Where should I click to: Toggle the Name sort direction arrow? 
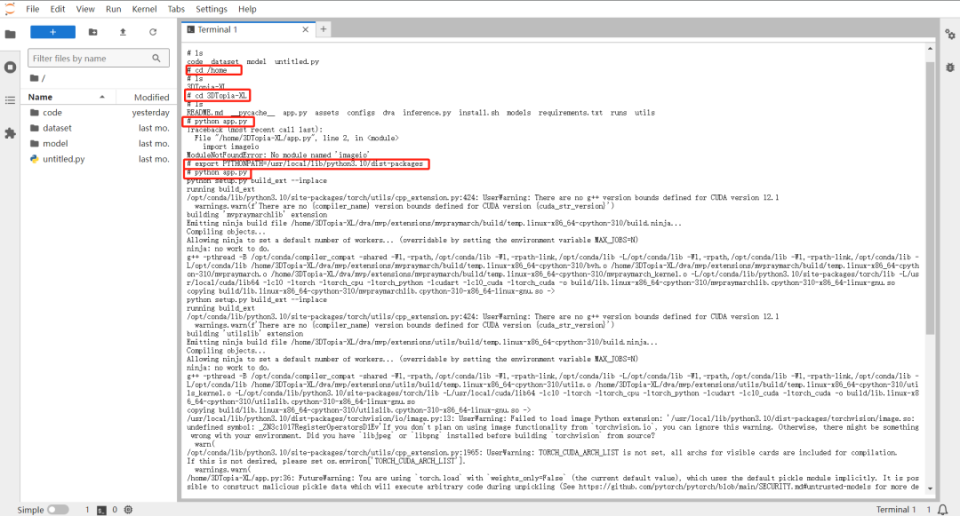click(x=102, y=97)
